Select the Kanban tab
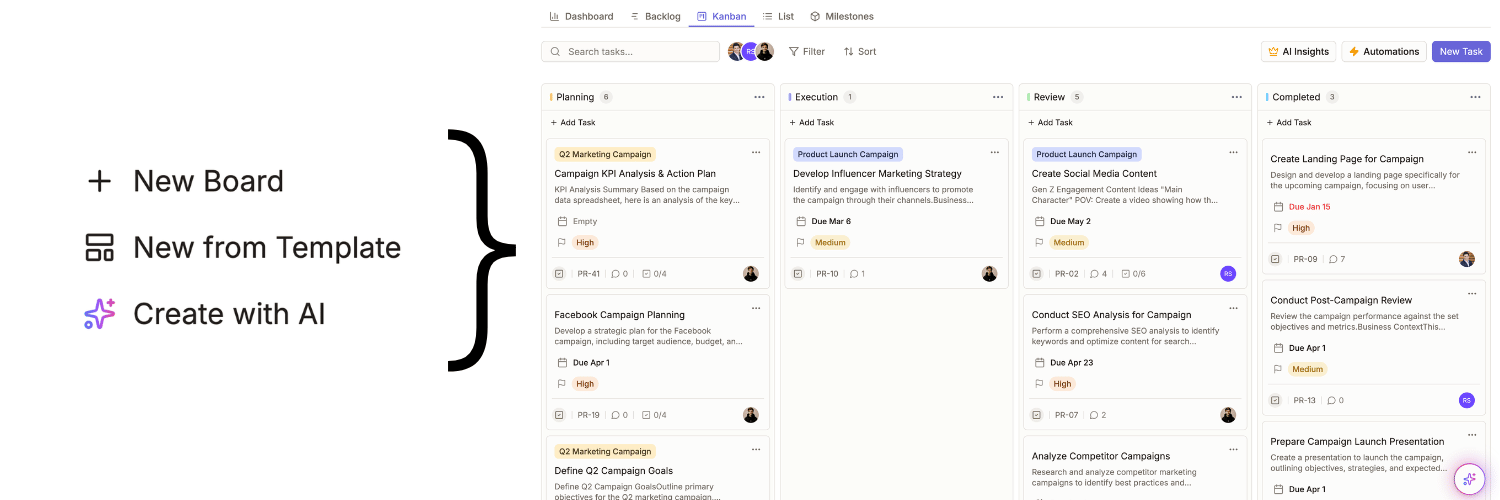This screenshot has height=500, width=1500. [722, 16]
